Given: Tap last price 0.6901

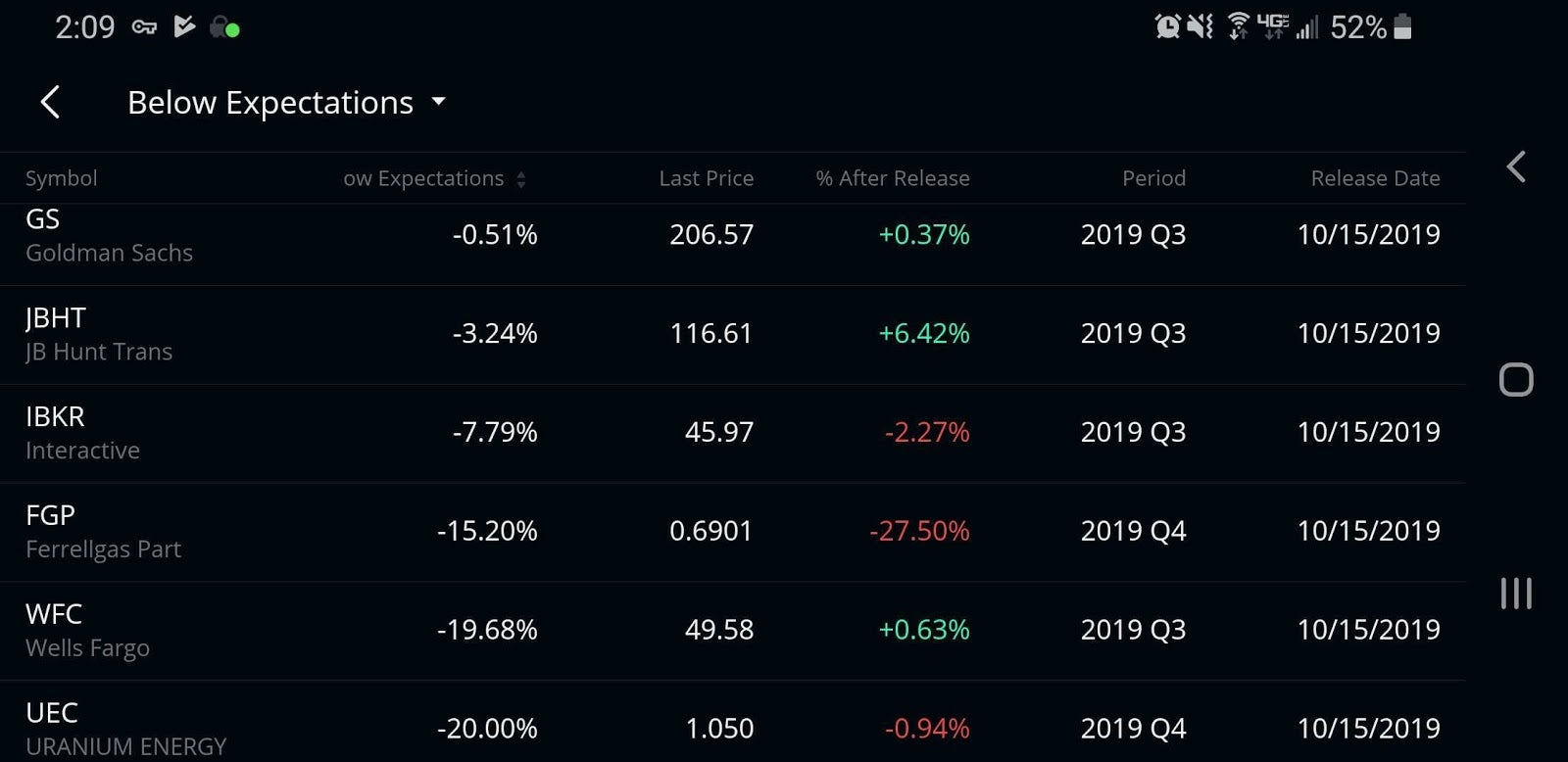Looking at the screenshot, I should [x=711, y=532].
